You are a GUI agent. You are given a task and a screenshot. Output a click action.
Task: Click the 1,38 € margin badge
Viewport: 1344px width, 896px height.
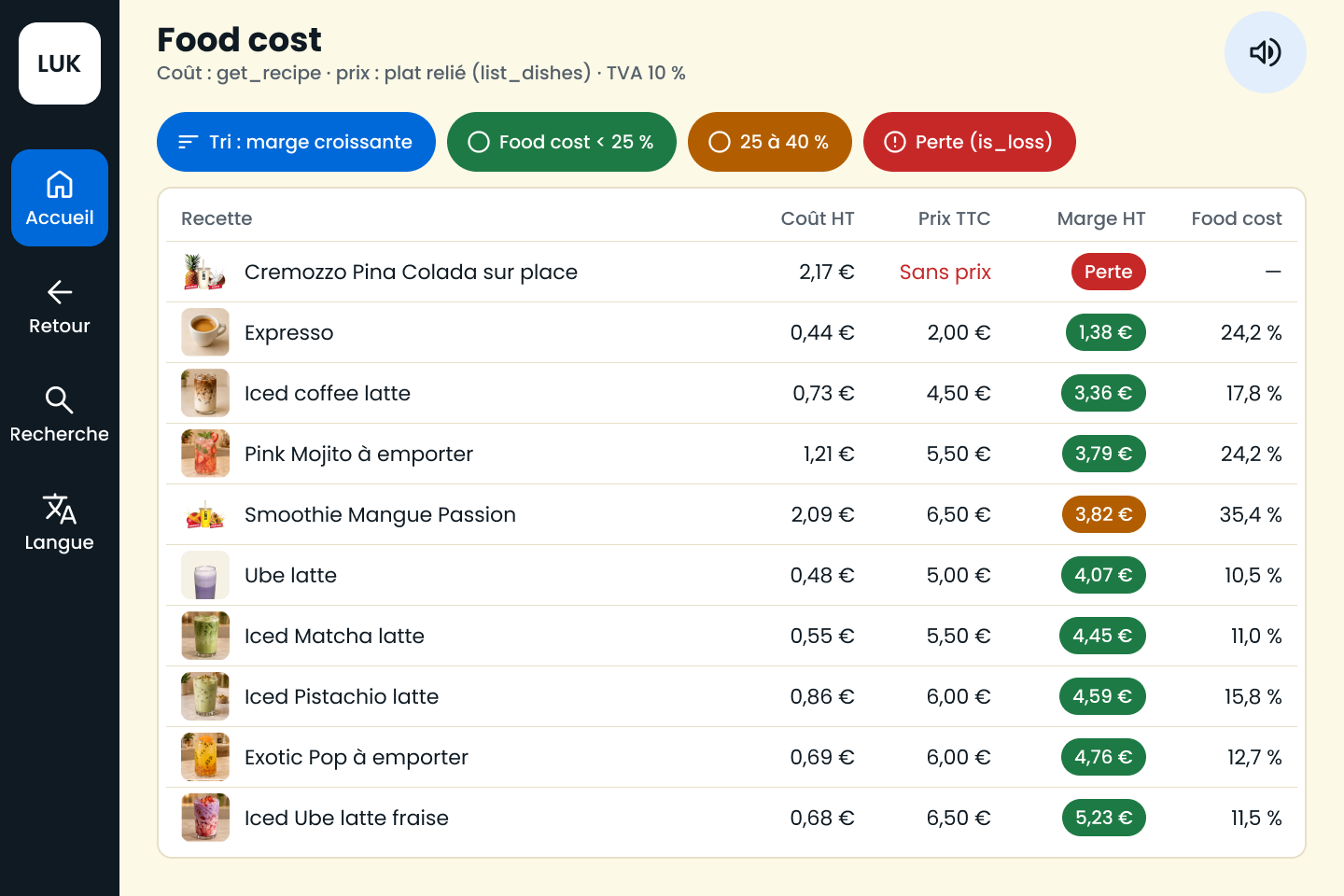pos(1105,332)
